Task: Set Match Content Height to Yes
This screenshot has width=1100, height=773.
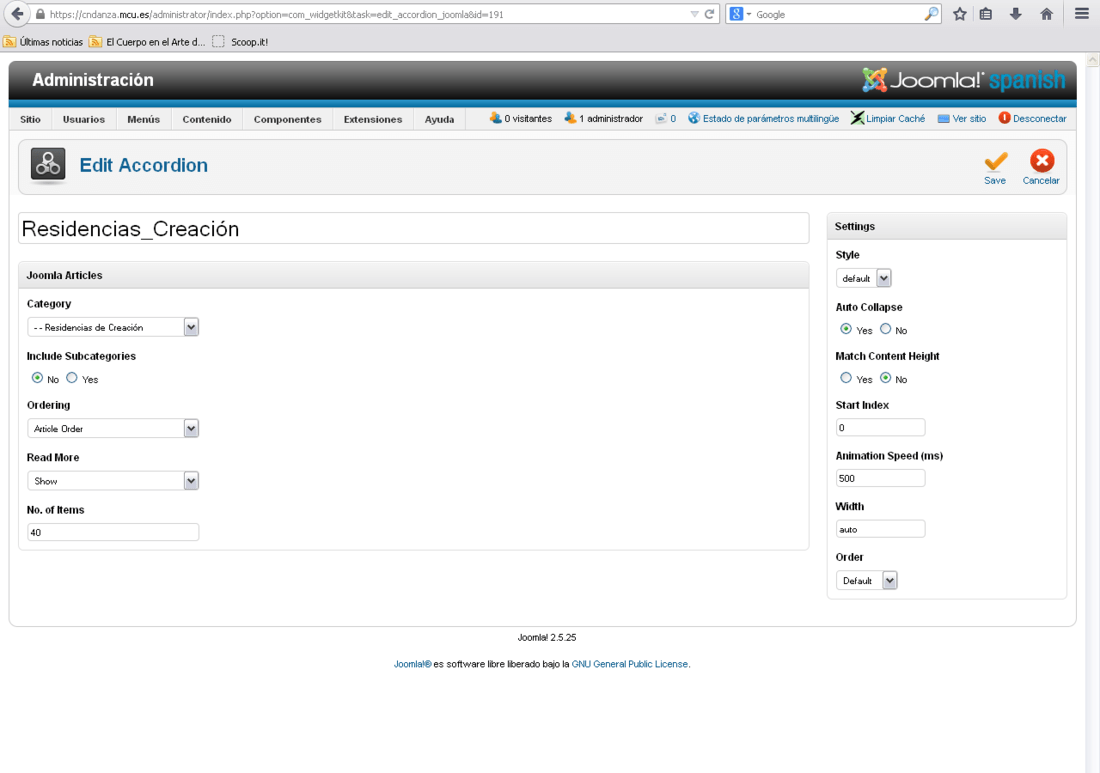Action: (x=846, y=378)
